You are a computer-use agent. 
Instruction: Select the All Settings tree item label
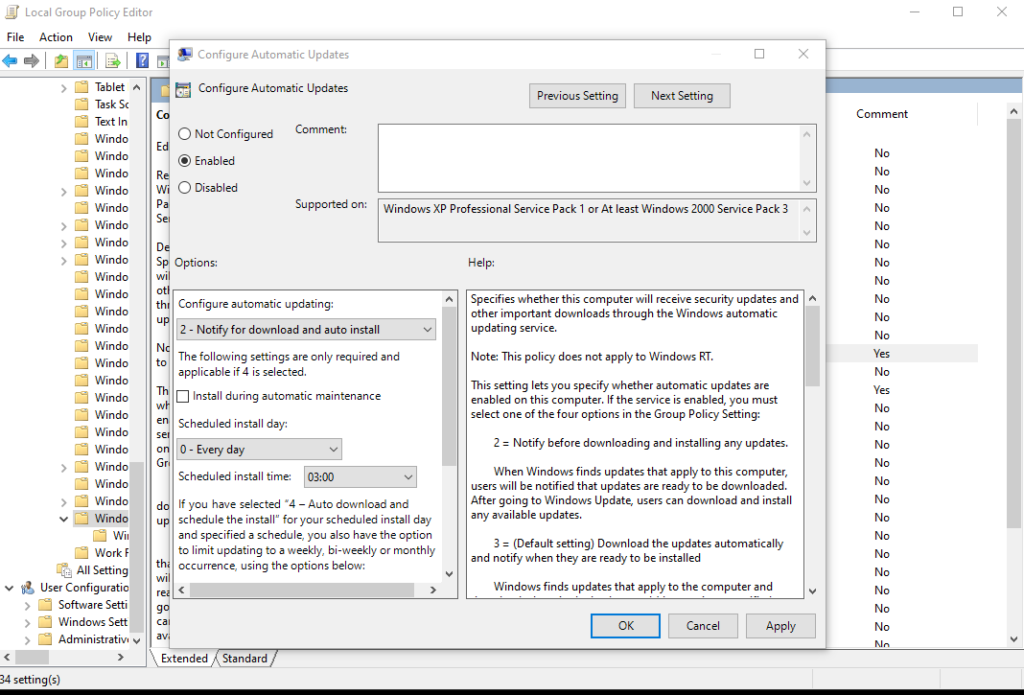[103, 570]
